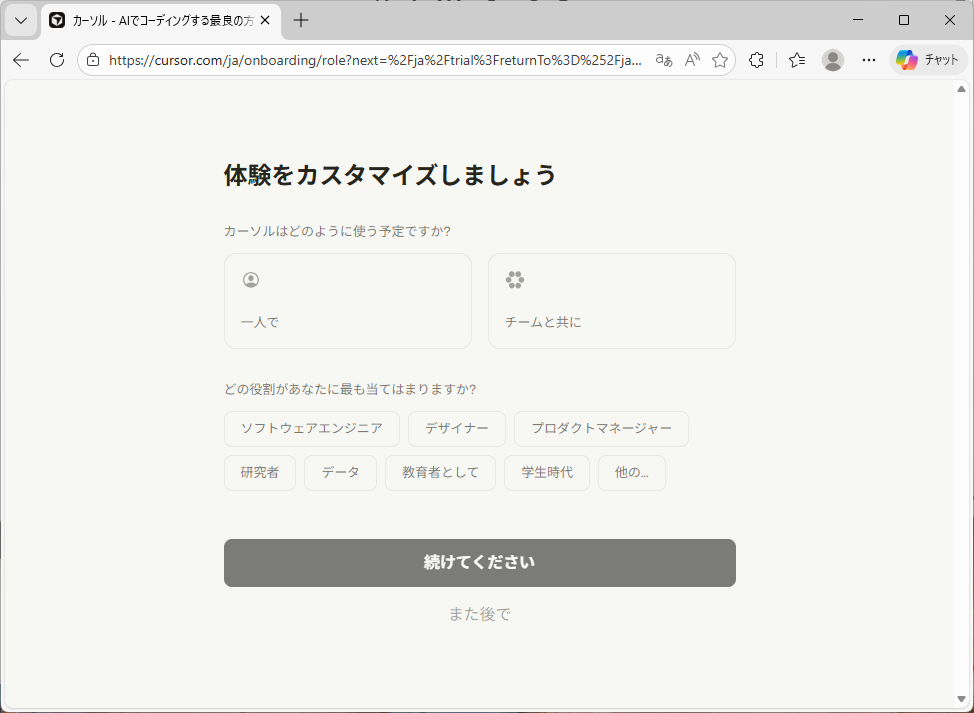Click the browser back arrow
This screenshot has height=713, width=974.
coord(21,60)
